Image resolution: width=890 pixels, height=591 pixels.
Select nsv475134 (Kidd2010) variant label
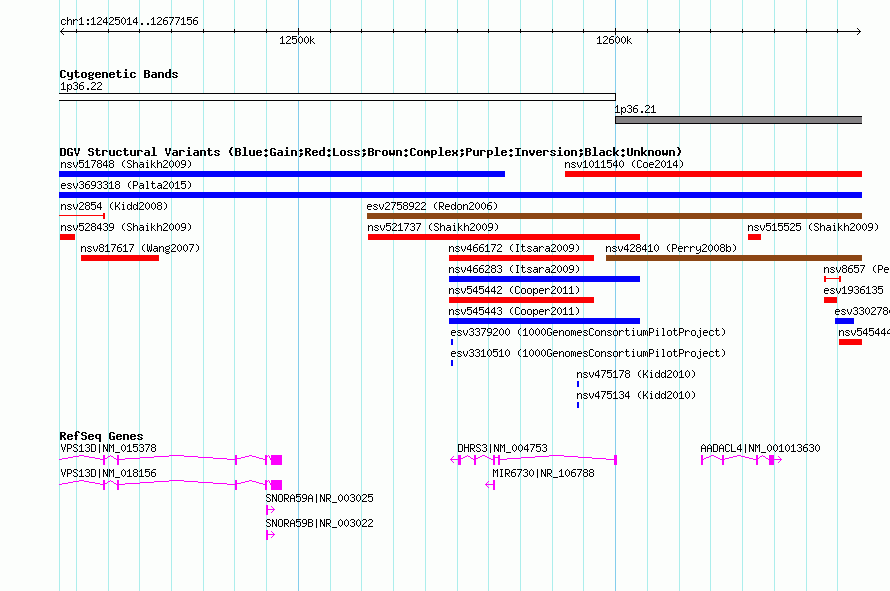point(636,395)
